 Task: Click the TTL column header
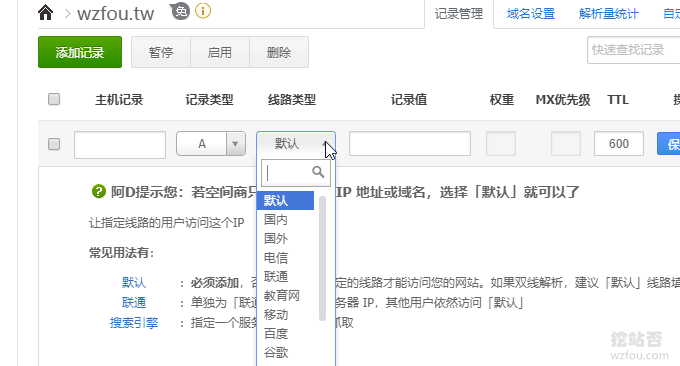click(x=618, y=100)
